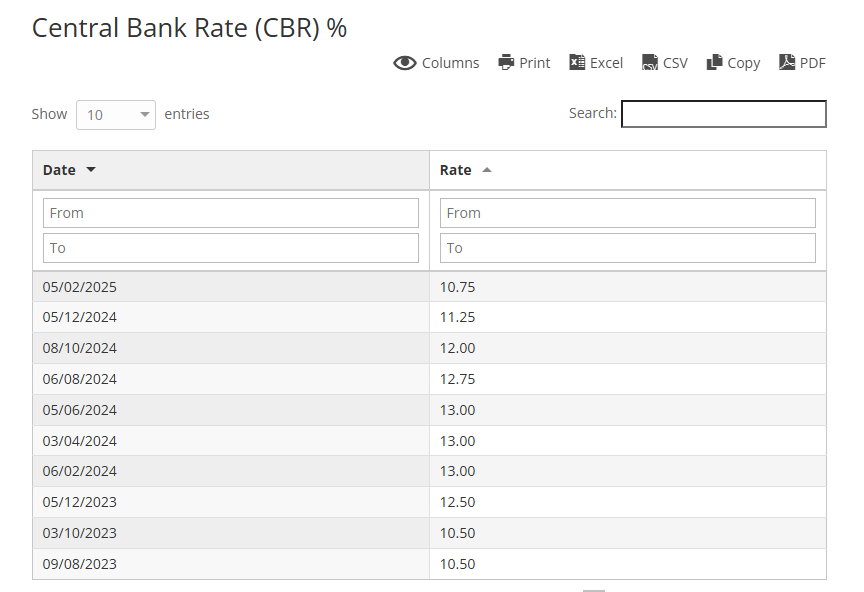
Task: Click the Copy documents icon
Action: click(714, 62)
